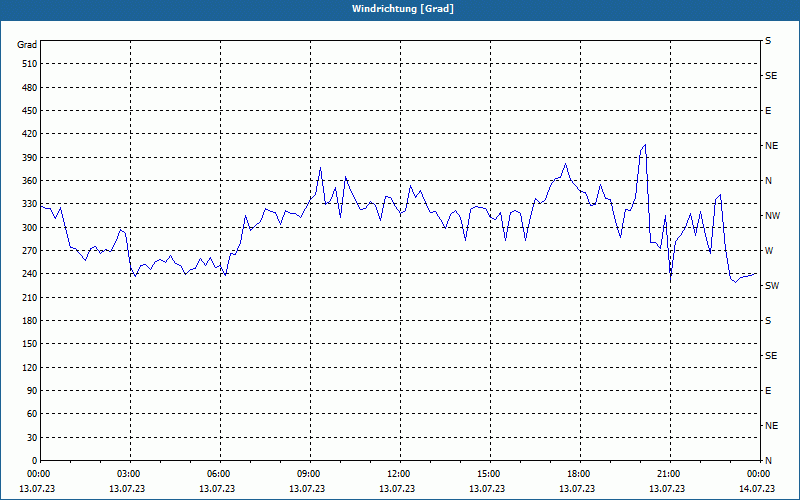
Task: Click the S compass label at chart top
Action: [768, 41]
